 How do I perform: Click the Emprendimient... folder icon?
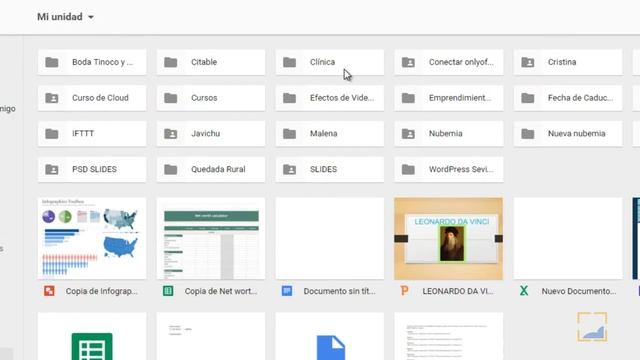(408, 98)
